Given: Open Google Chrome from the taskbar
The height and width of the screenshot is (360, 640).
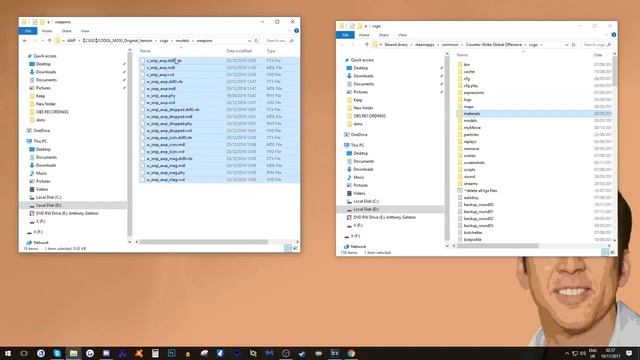Looking at the screenshot, I should [x=351, y=353].
